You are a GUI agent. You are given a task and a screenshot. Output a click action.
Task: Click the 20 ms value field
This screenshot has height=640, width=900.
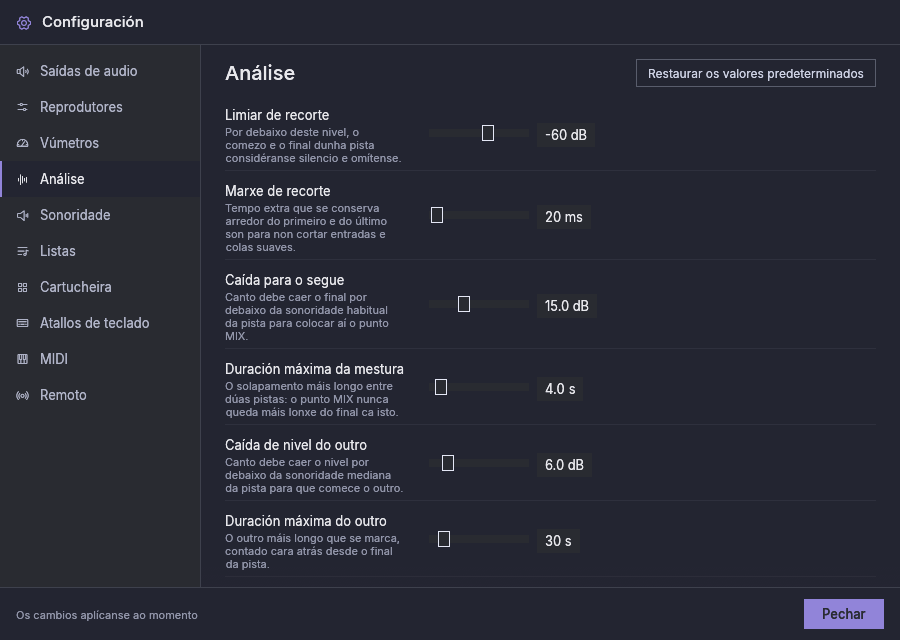564,217
